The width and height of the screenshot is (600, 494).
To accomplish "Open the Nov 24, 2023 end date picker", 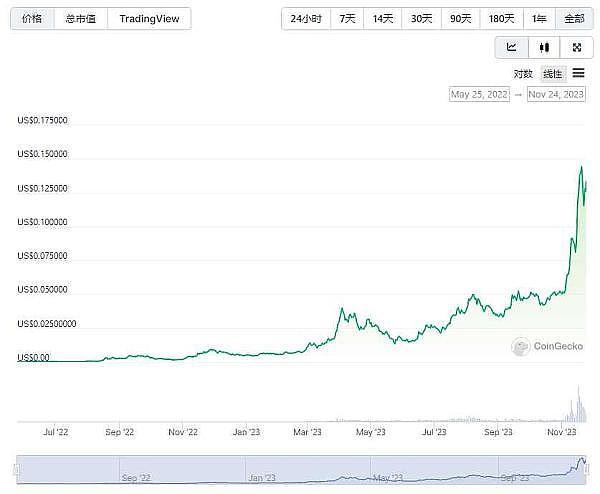I will click(556, 94).
